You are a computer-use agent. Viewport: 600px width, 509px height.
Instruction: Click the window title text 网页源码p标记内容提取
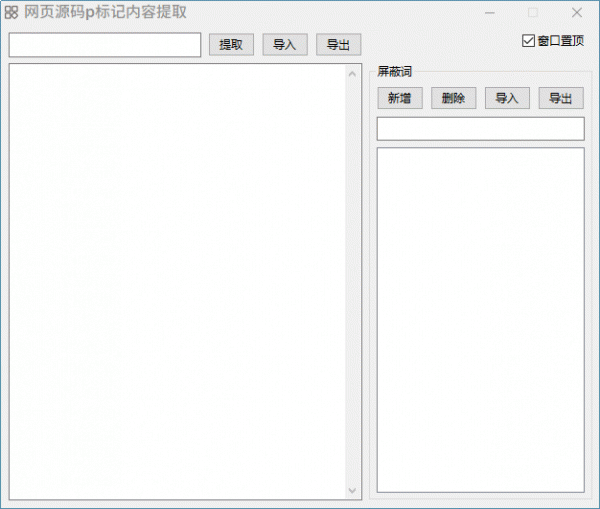(105, 13)
